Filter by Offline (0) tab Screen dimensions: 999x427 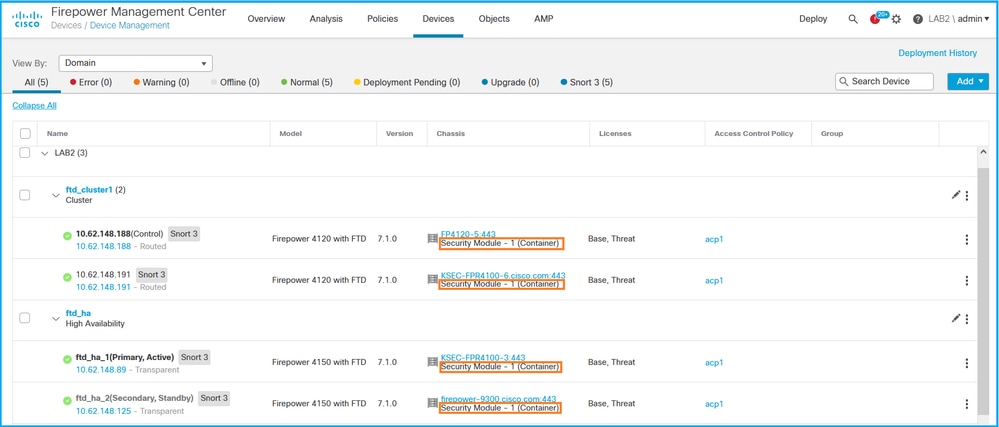[235, 82]
